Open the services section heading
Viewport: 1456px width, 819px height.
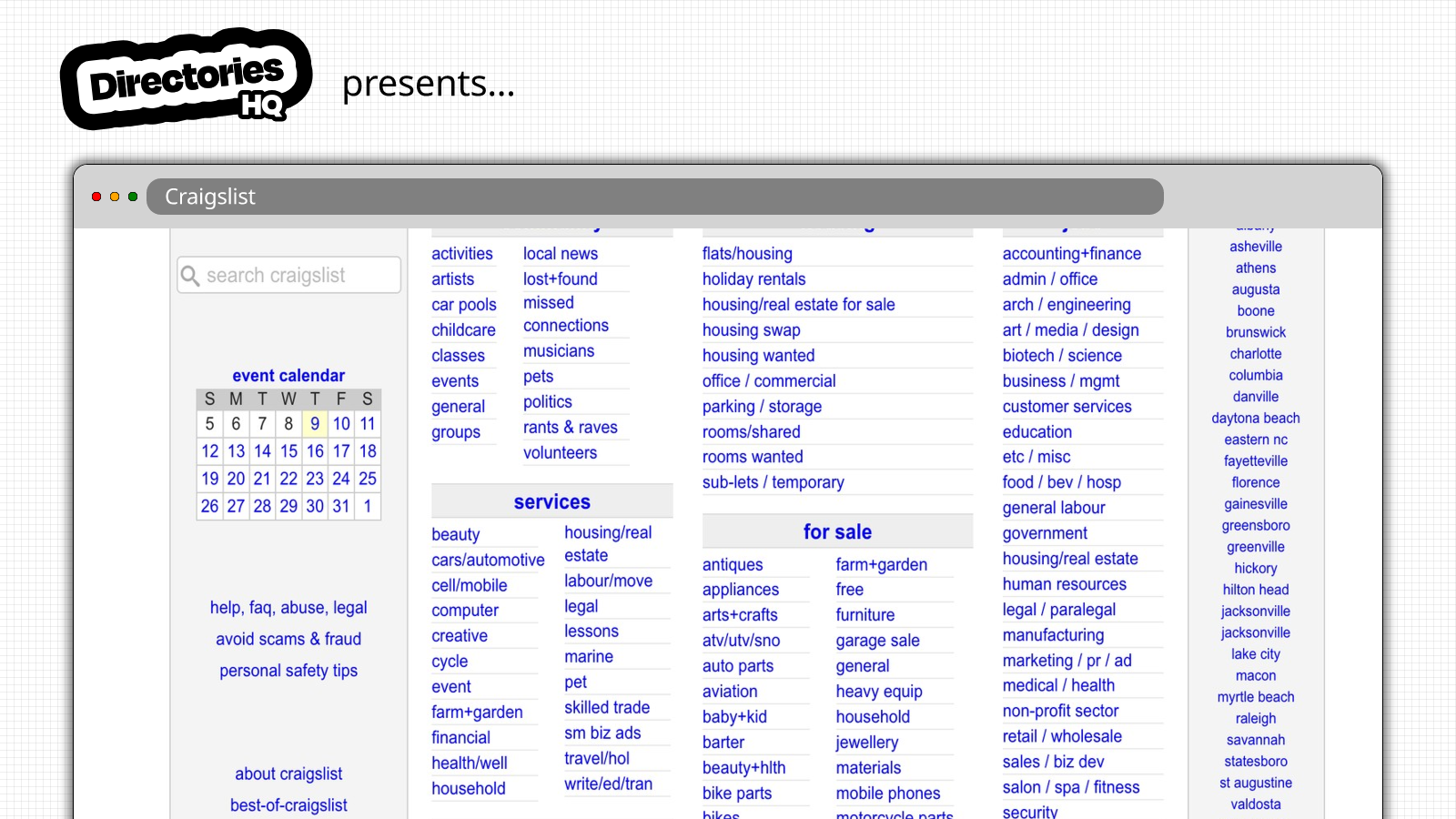coord(552,502)
